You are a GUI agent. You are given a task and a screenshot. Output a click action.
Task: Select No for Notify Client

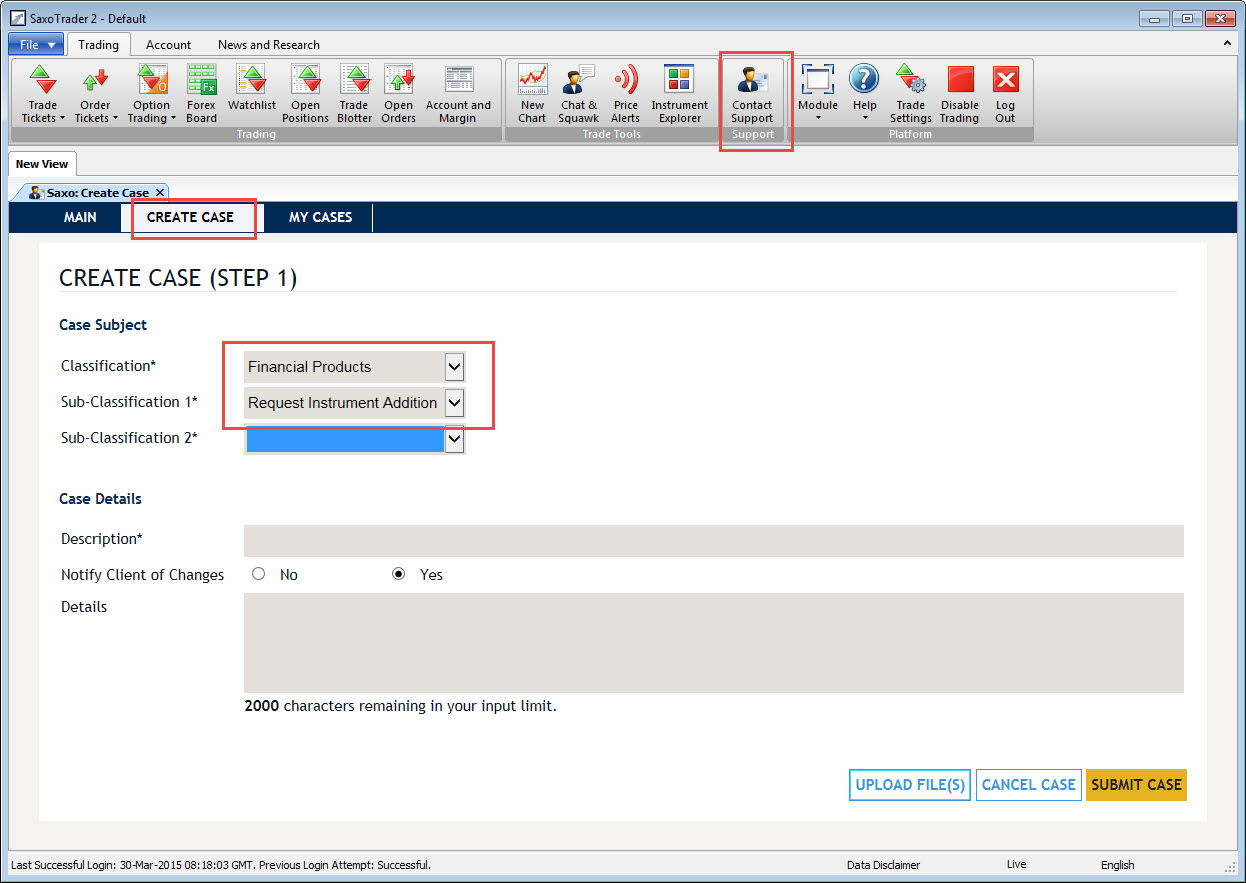coord(259,574)
